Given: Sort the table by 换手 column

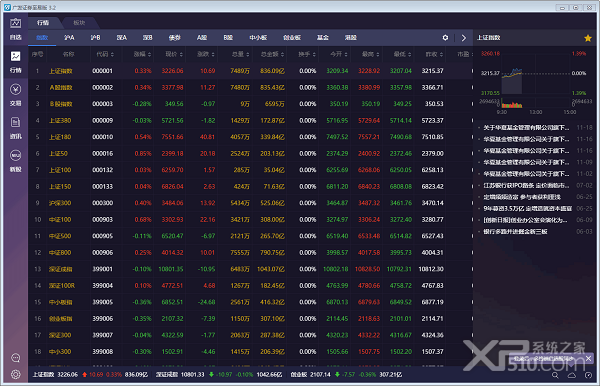Looking at the screenshot, I should coord(306,54).
